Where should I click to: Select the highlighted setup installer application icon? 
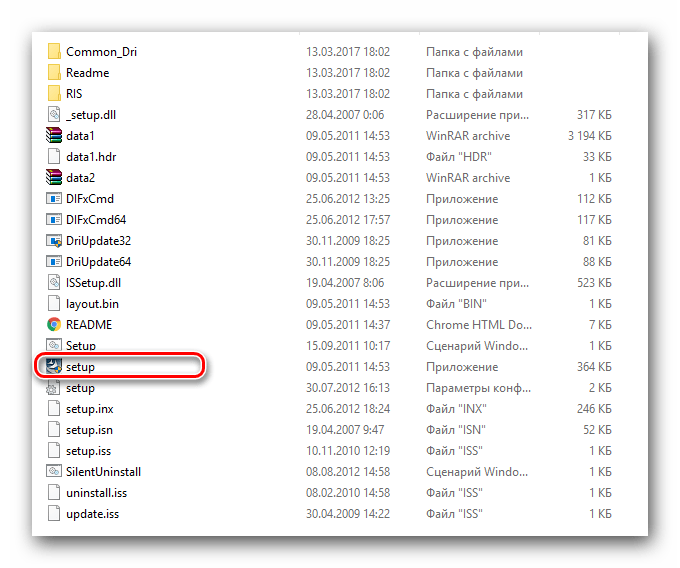pyautogui.click(x=54, y=366)
